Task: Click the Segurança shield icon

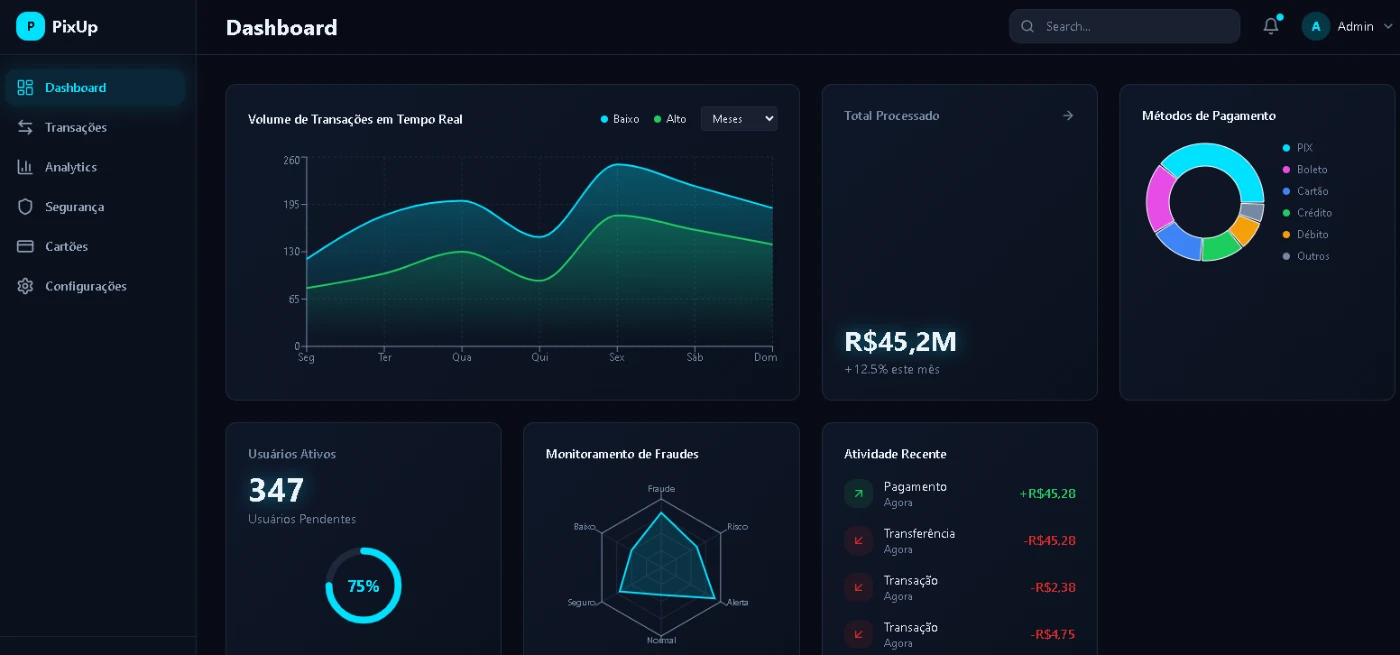Action: click(x=26, y=207)
